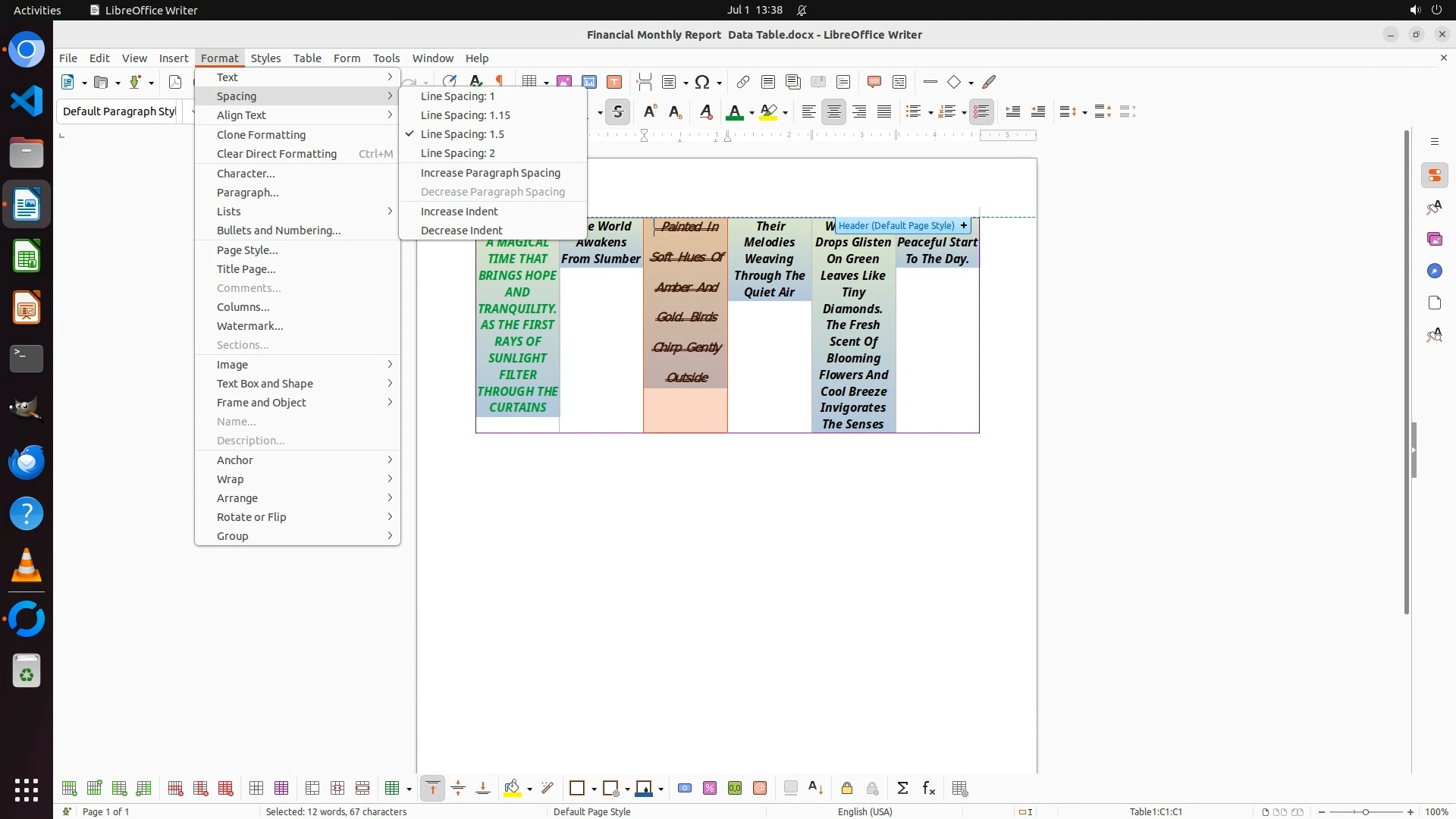This screenshot has height=819, width=1456.
Task: Click the Protect Cells lock icon
Action: point(847,789)
